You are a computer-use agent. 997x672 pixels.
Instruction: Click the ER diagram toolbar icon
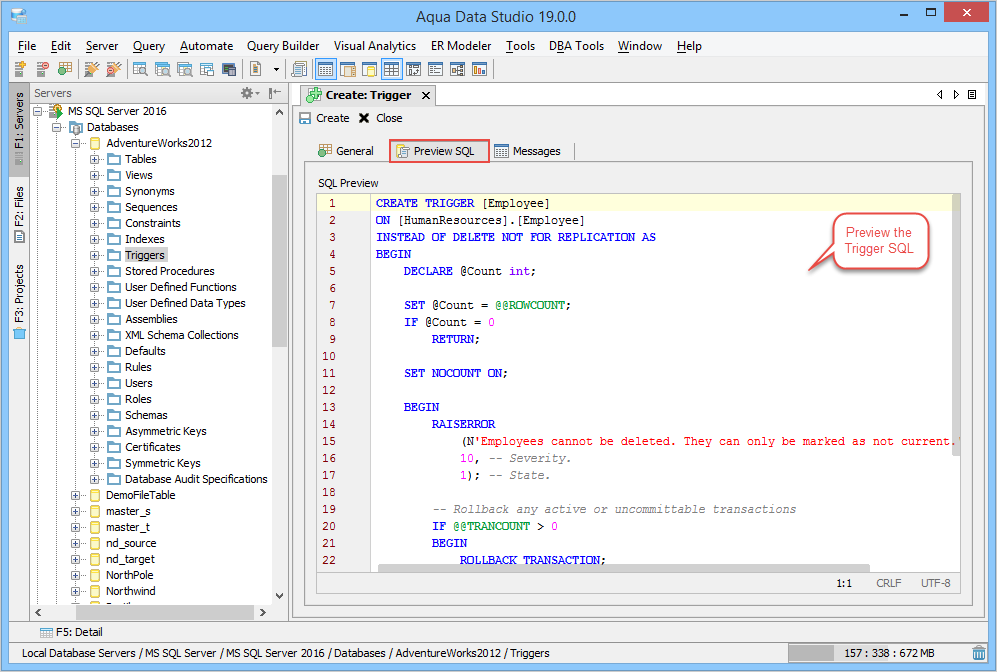click(x=457, y=69)
